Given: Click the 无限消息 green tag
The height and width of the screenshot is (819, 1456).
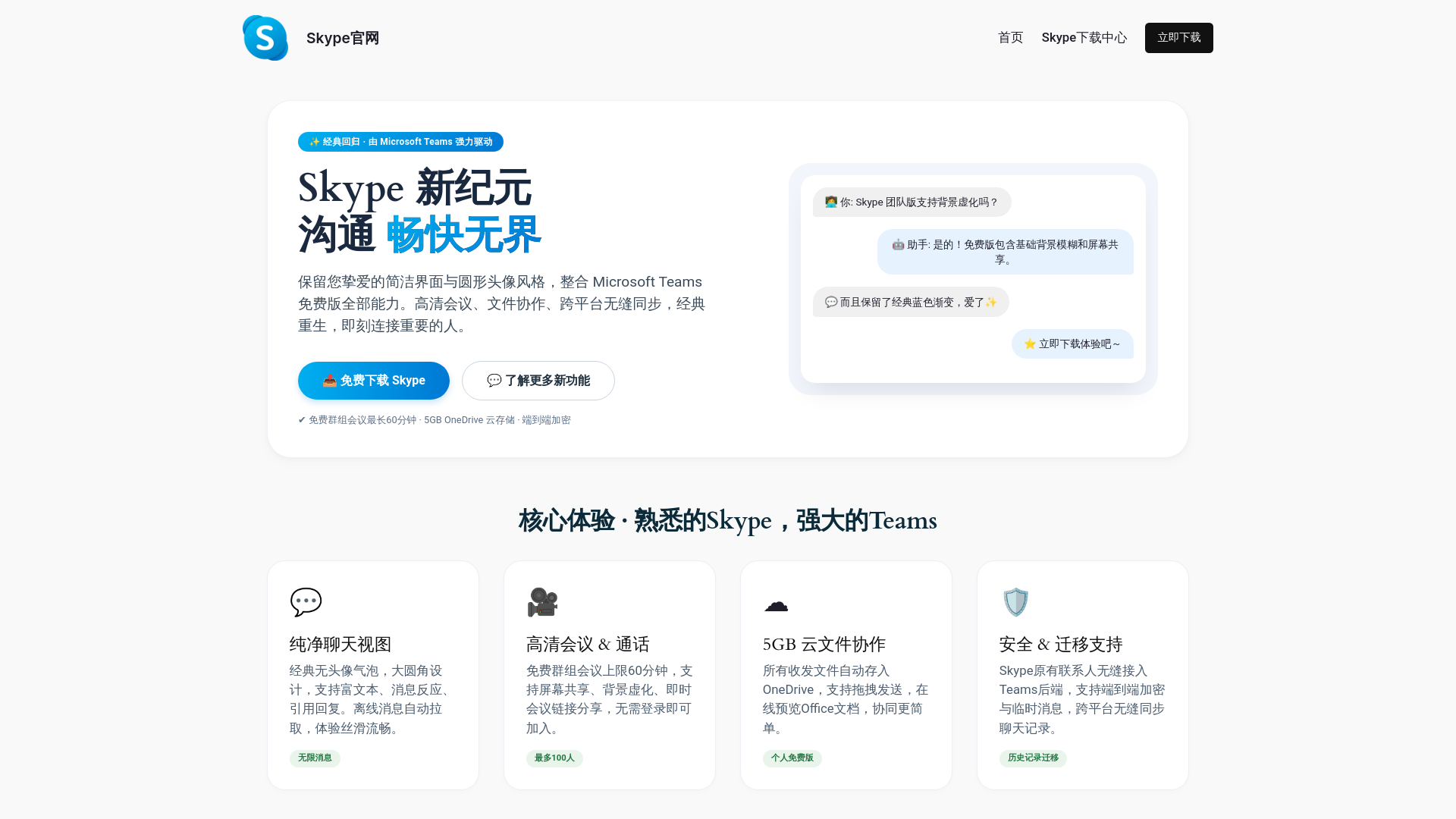Looking at the screenshot, I should click(x=315, y=758).
